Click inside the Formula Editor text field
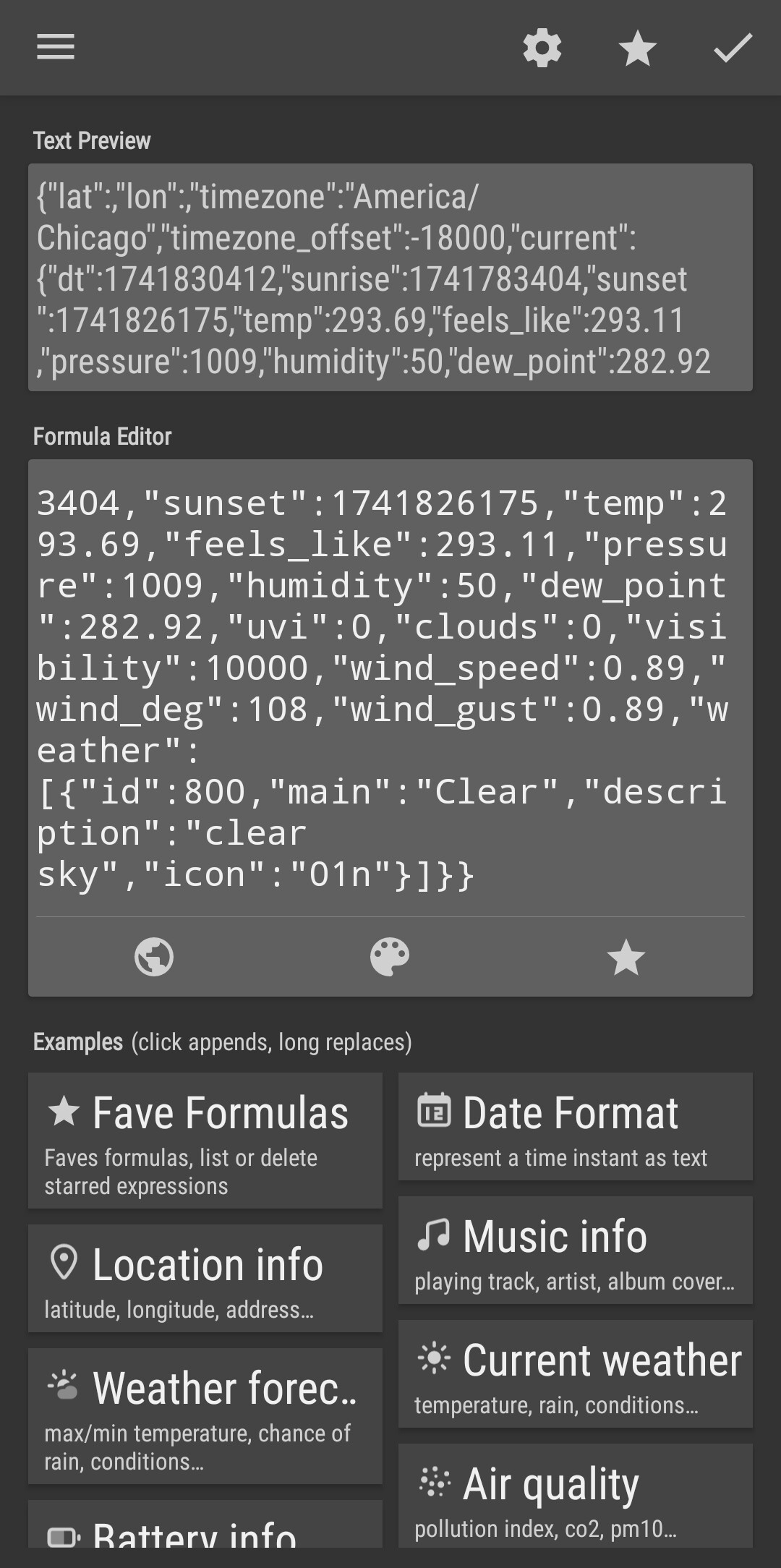 390,689
